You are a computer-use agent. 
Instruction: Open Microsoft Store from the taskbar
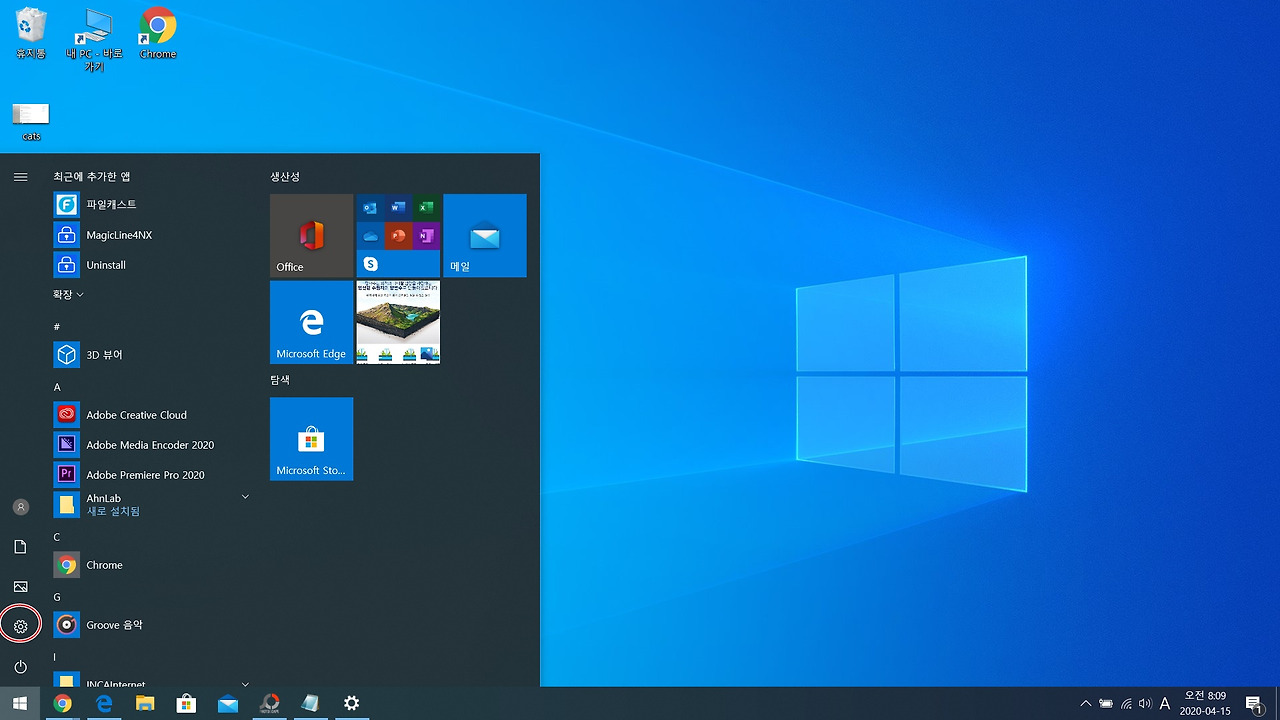pos(186,703)
